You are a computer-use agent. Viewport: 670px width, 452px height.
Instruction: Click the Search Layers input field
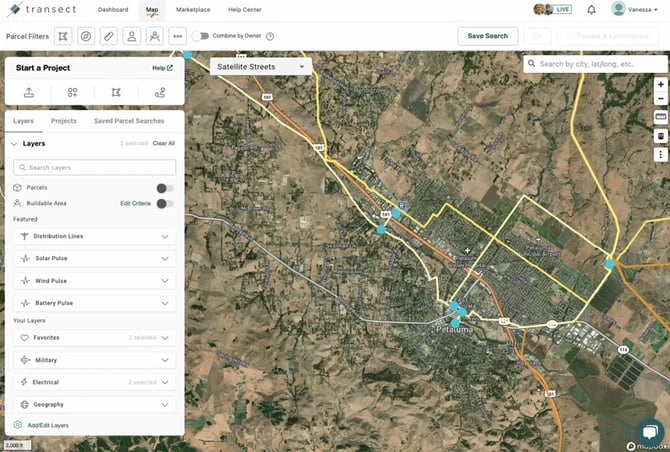point(95,167)
